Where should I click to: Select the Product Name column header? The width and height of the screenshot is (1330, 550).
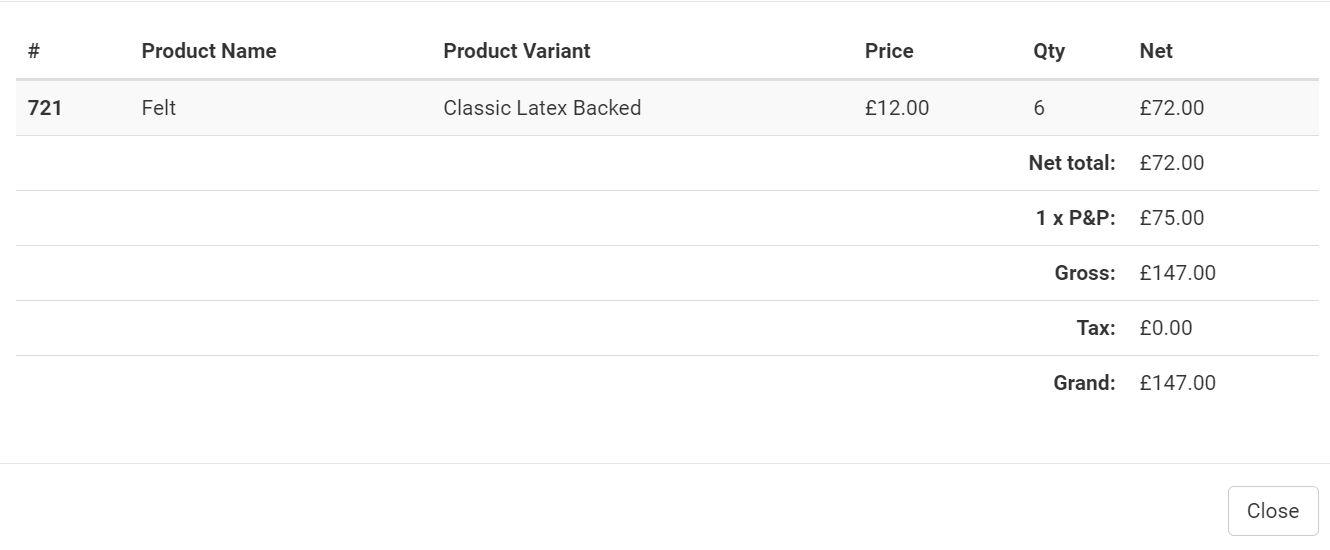[x=209, y=51]
